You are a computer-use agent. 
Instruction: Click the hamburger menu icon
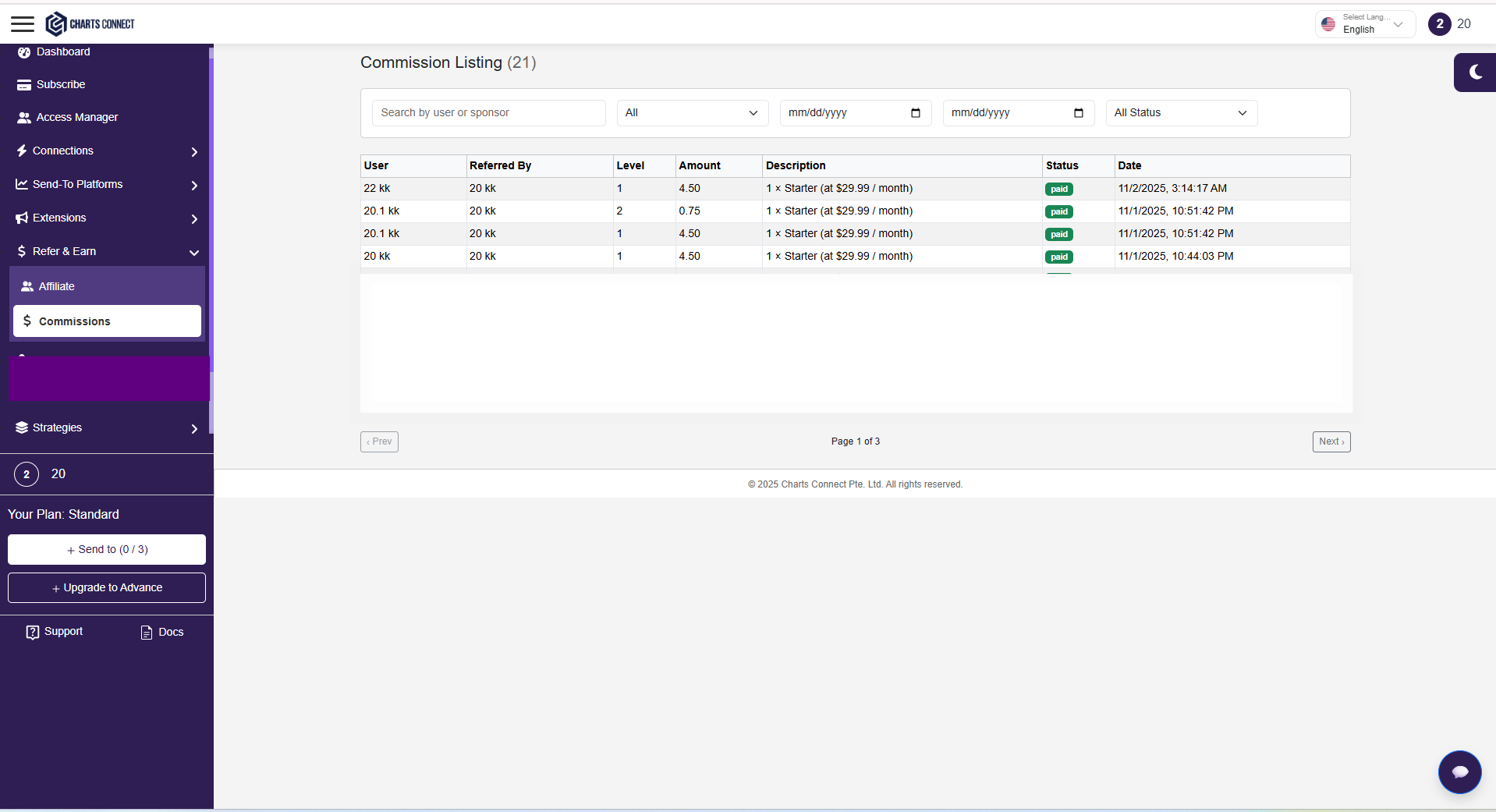click(23, 24)
